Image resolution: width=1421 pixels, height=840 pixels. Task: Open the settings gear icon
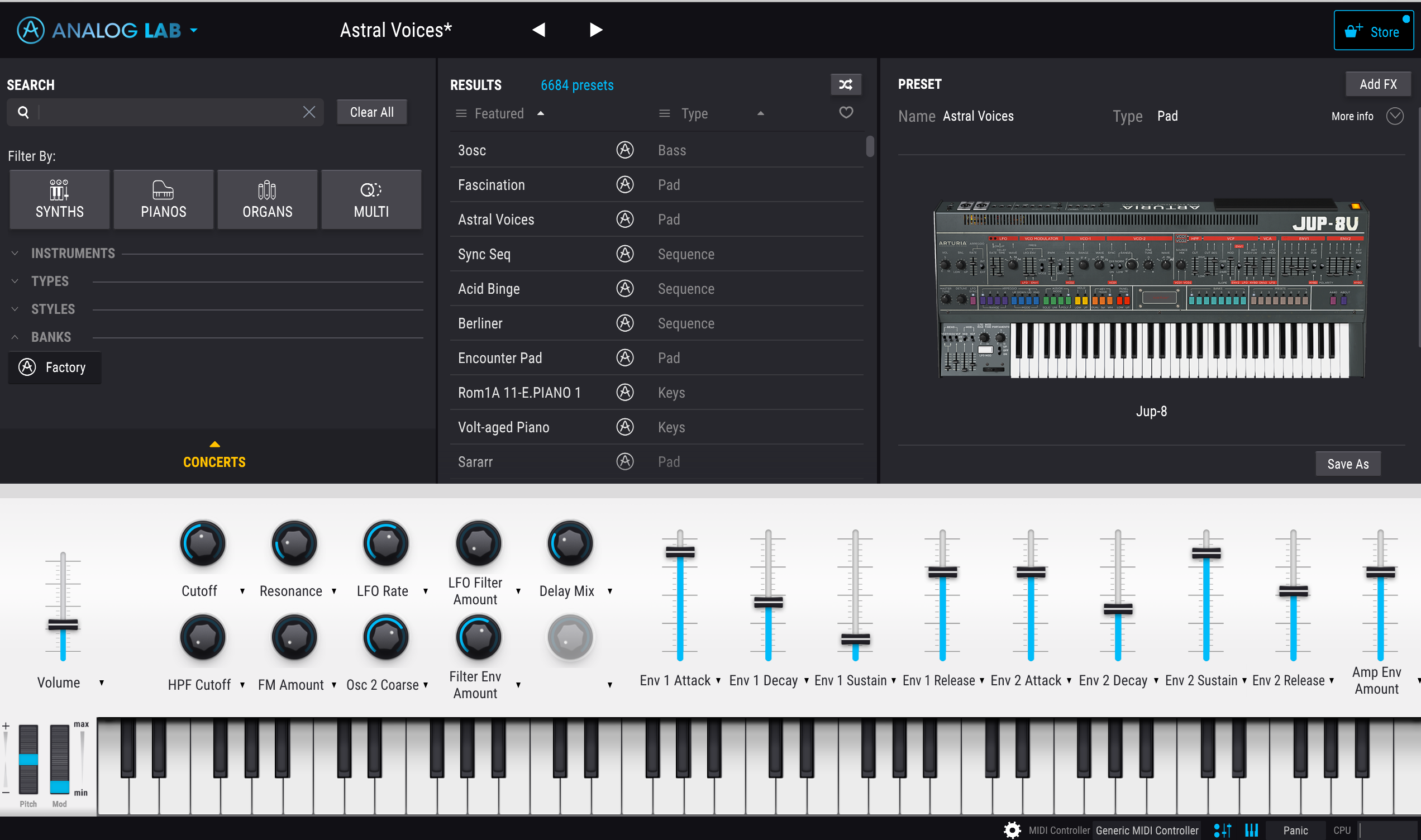(x=1012, y=831)
